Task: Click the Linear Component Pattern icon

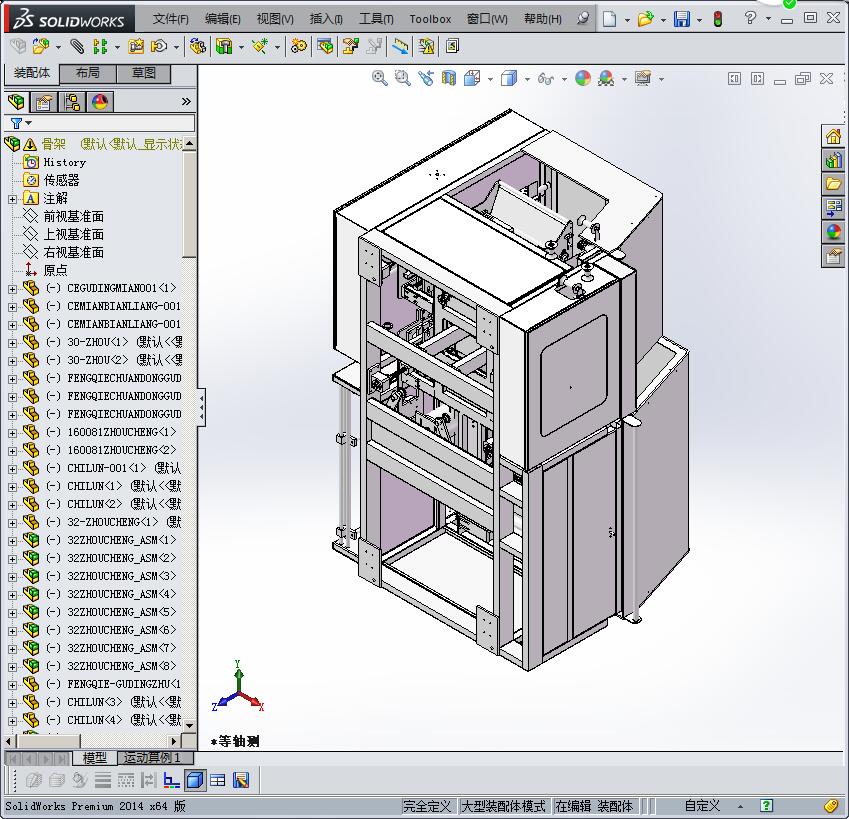Action: [100, 47]
